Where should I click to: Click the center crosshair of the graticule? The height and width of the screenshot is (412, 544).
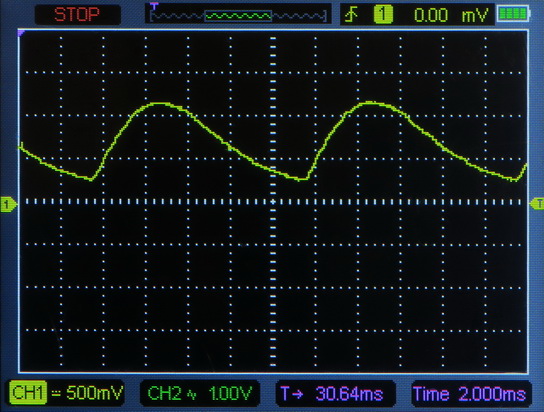tap(273, 202)
